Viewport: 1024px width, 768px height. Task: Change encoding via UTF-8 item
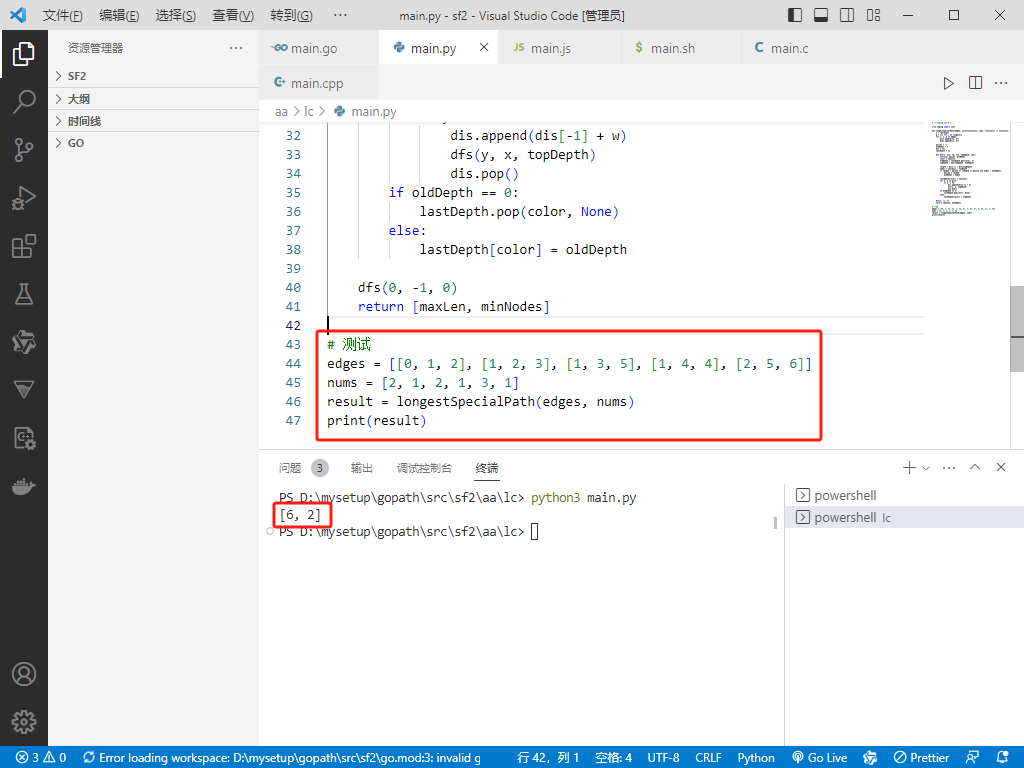(x=664, y=758)
